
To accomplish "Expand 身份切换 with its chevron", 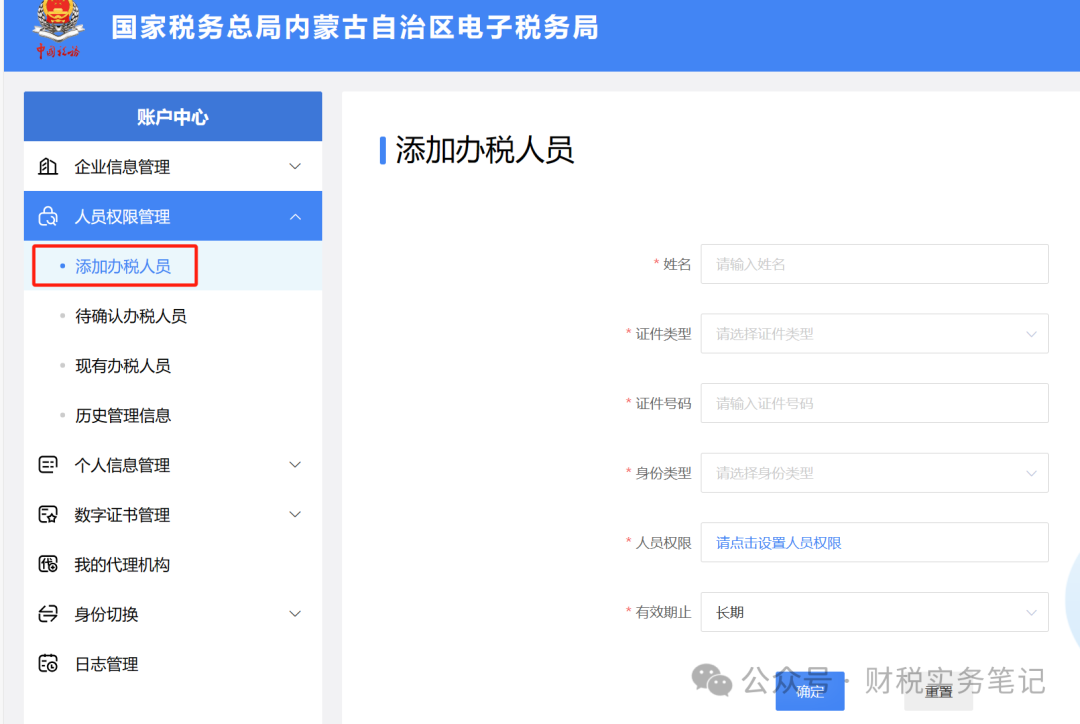I will point(295,614).
